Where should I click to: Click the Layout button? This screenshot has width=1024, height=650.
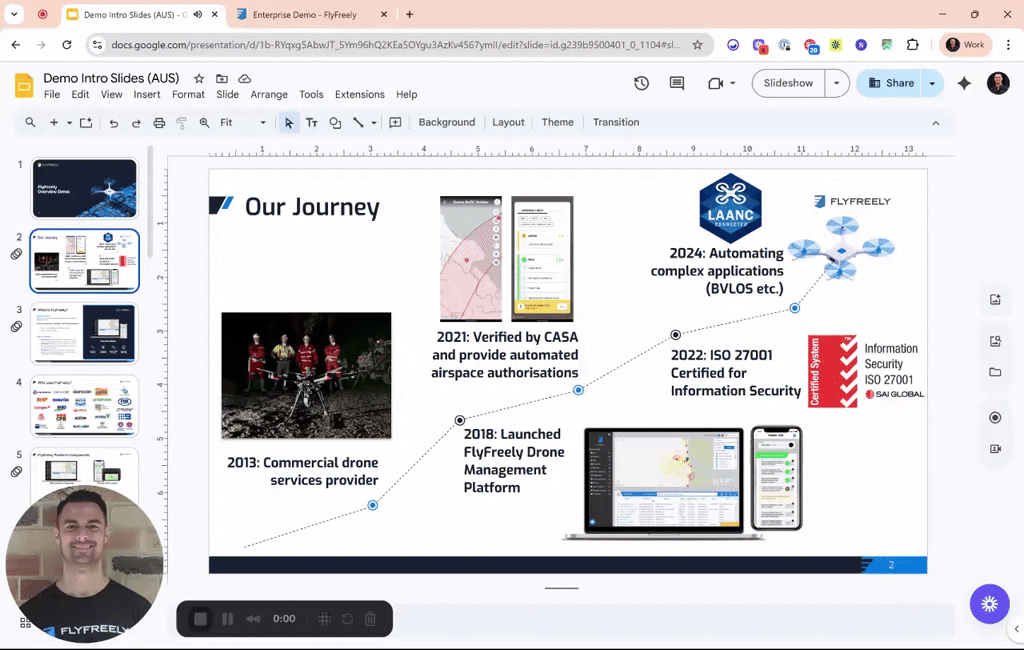coord(508,122)
